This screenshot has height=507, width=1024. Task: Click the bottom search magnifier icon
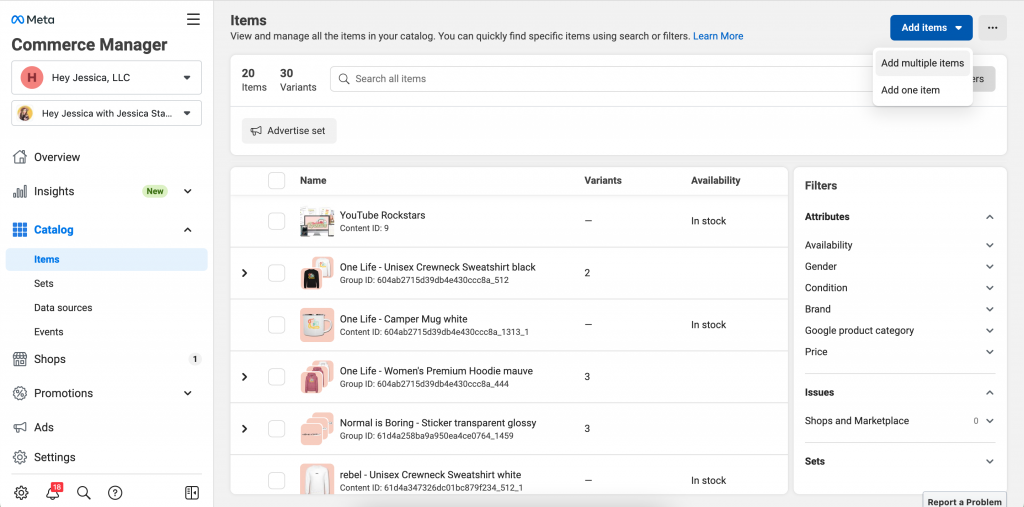[x=84, y=493]
